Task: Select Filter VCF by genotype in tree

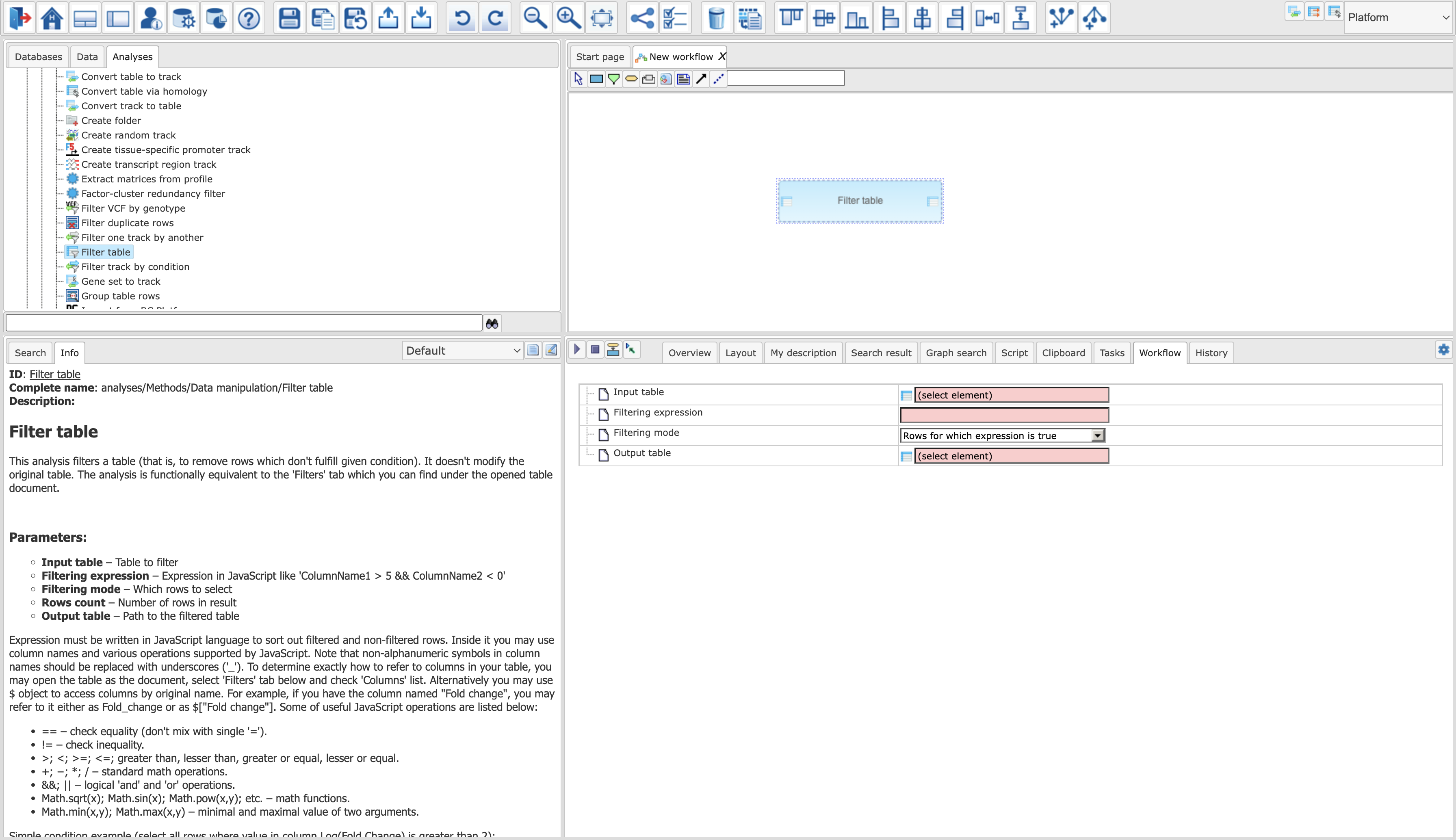Action: point(133,208)
